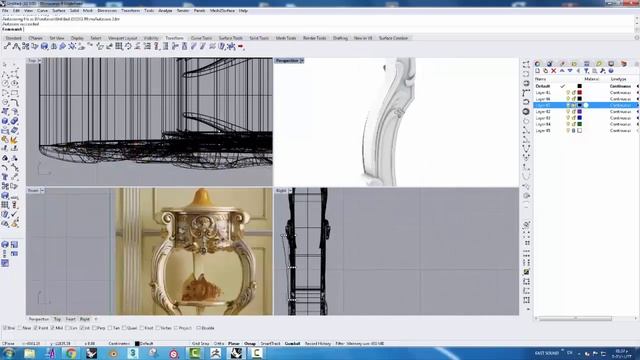This screenshot has height=360, width=640.
Task: Open the Panels menu
Action: (x=199, y=11)
